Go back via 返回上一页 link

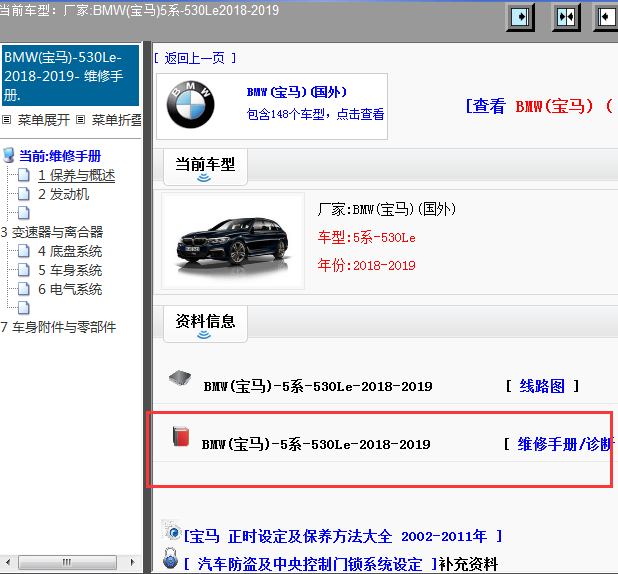(195, 58)
